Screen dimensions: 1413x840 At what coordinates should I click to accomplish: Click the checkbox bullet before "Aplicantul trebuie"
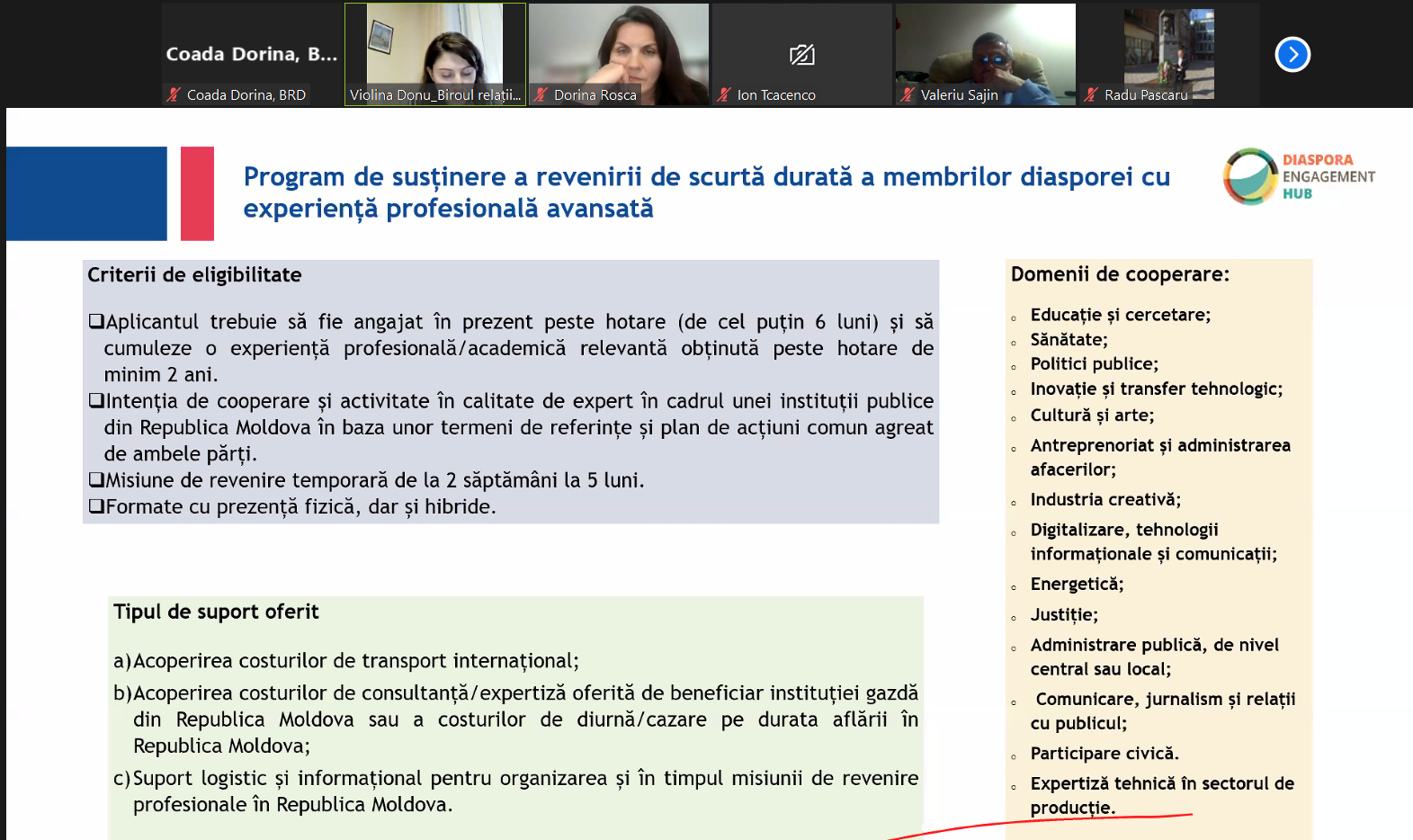click(96, 322)
